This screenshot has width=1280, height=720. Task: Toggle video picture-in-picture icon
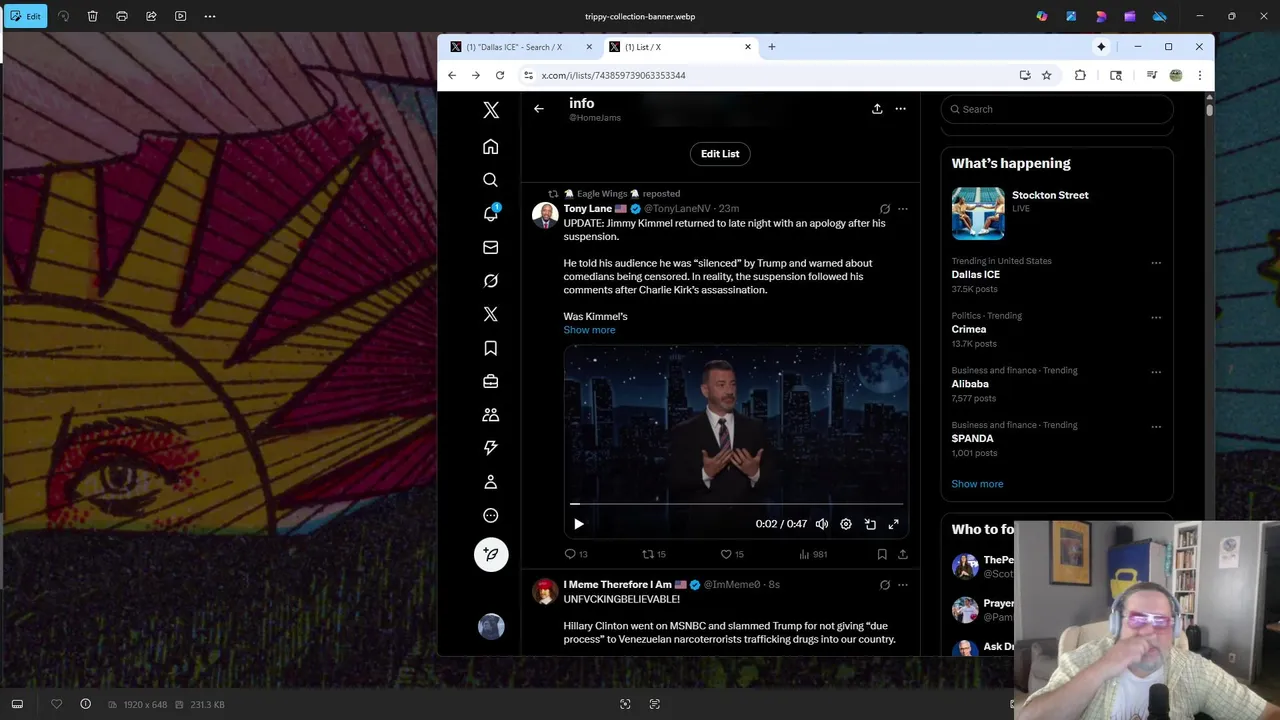(870, 524)
